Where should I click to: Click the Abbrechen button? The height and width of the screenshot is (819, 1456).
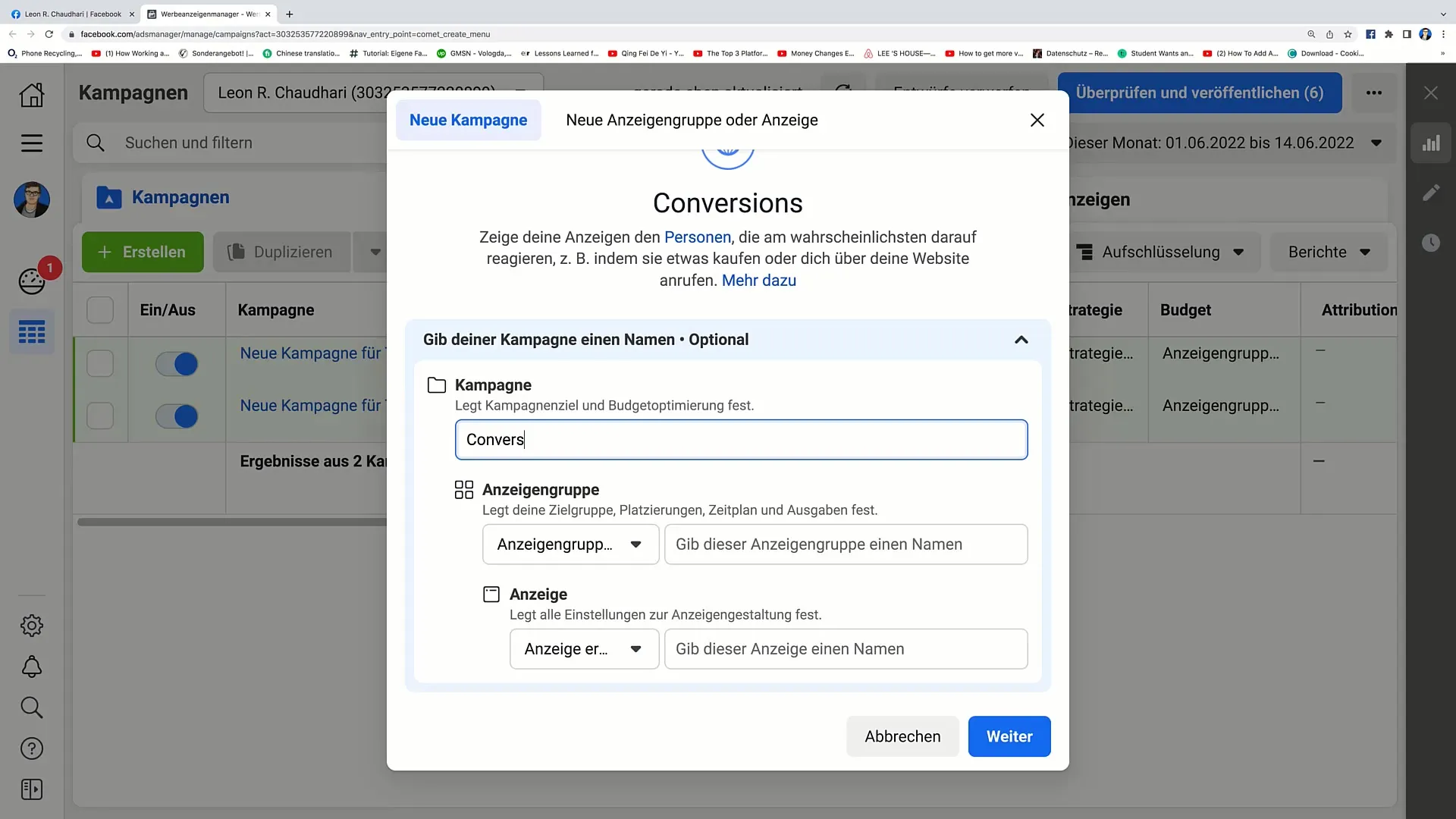(902, 736)
